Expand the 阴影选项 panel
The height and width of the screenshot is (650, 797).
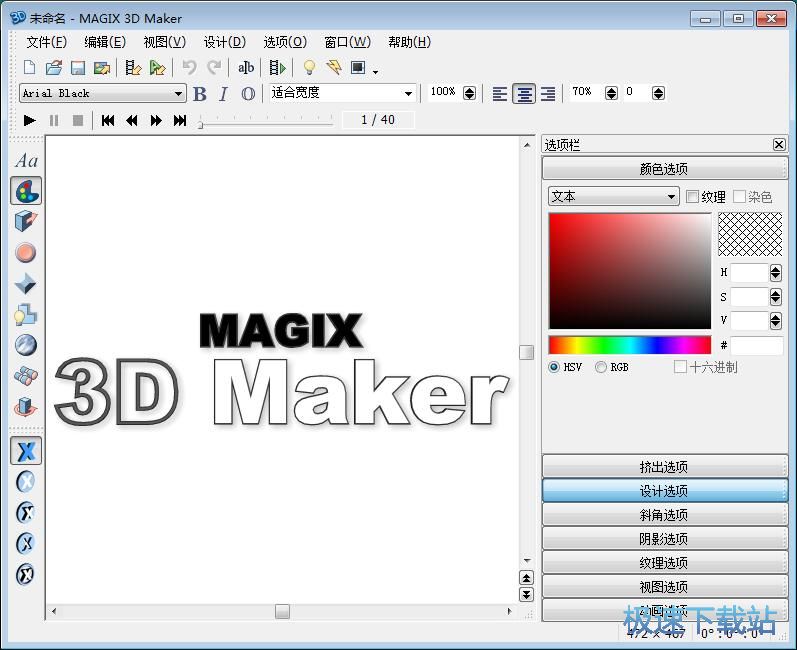(x=665, y=538)
